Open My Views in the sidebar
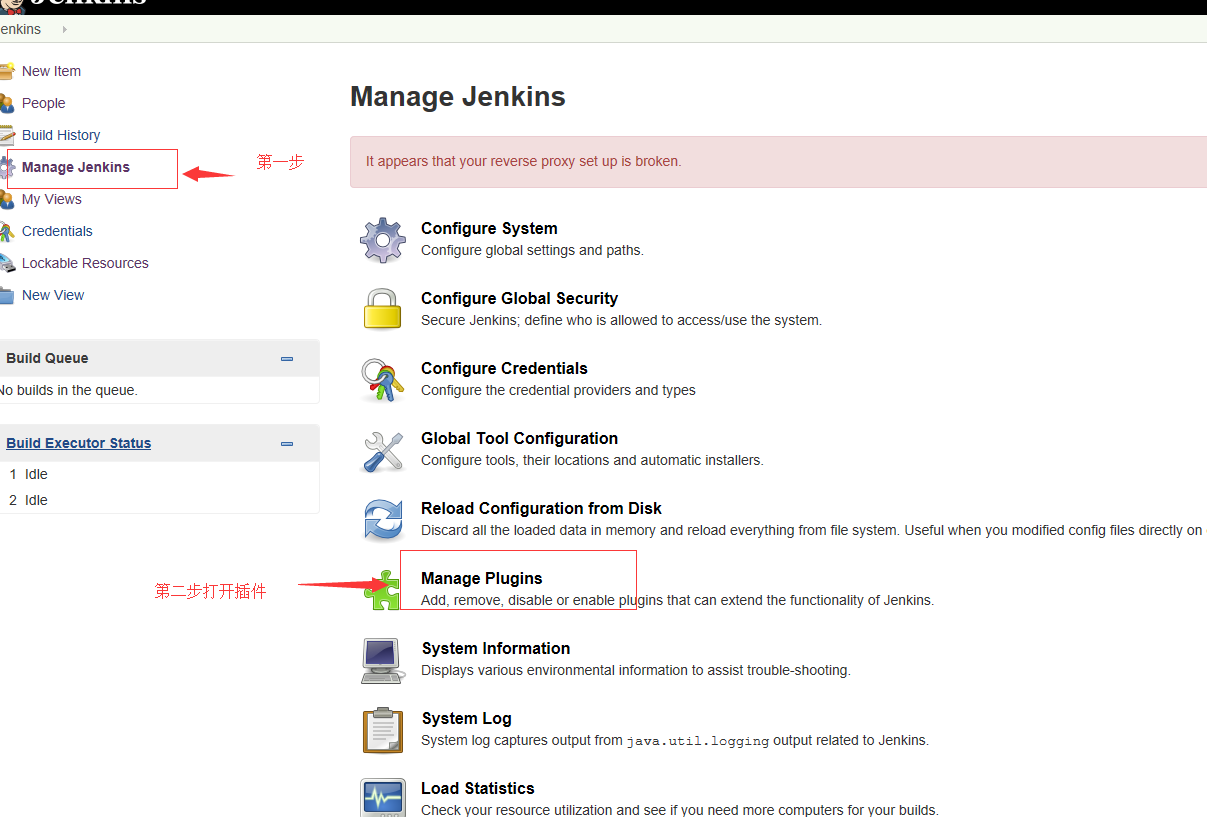 tap(52, 199)
